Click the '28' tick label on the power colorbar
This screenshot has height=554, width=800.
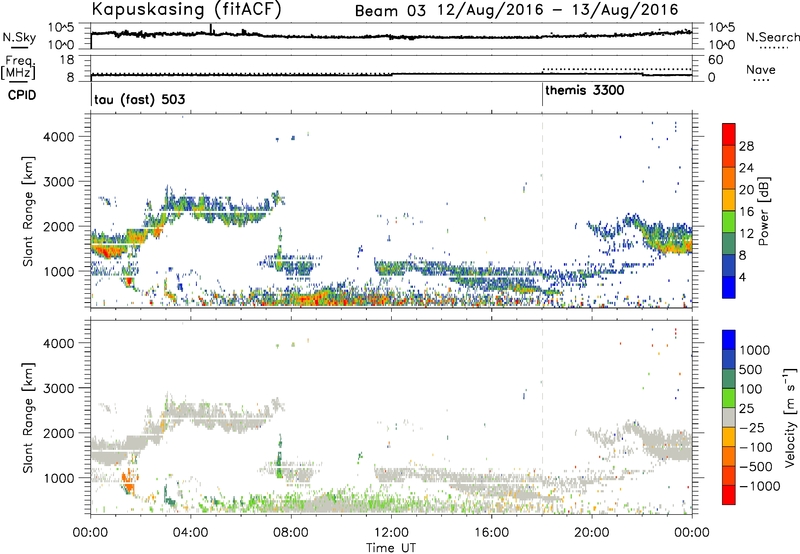(746, 146)
